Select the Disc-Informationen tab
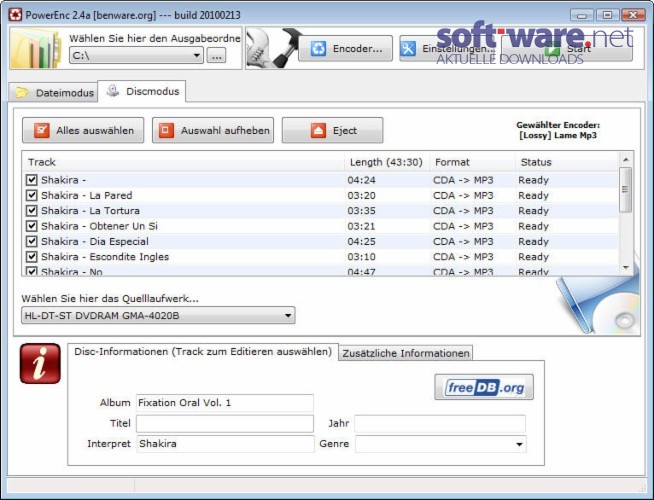654x500 pixels. pyautogui.click(x=203, y=352)
